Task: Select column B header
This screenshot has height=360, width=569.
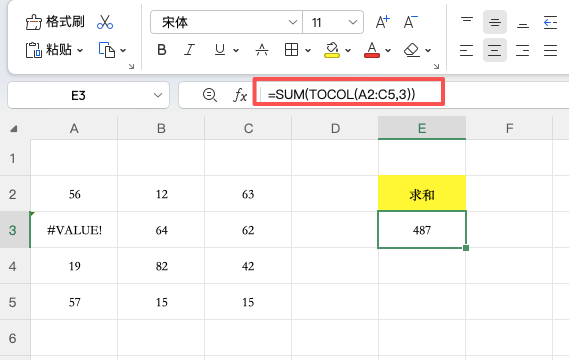Action: tap(161, 128)
